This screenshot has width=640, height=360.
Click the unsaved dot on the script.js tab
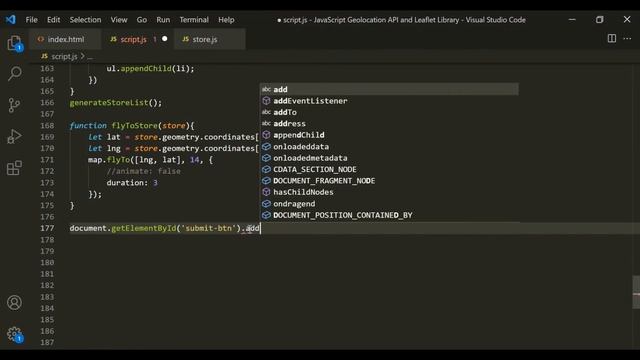click(164, 39)
